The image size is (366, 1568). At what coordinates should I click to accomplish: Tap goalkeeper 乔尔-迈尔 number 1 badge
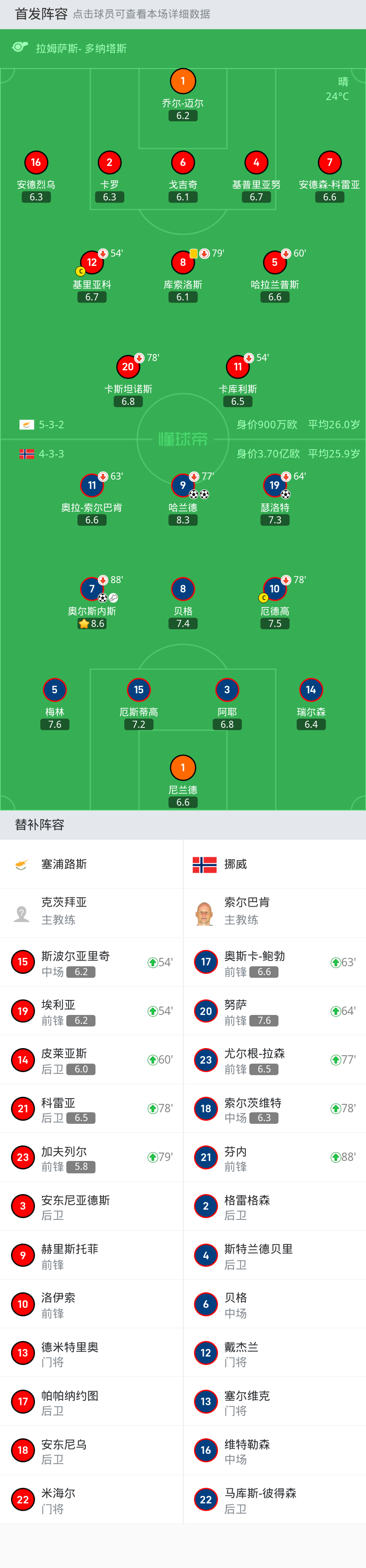183,81
